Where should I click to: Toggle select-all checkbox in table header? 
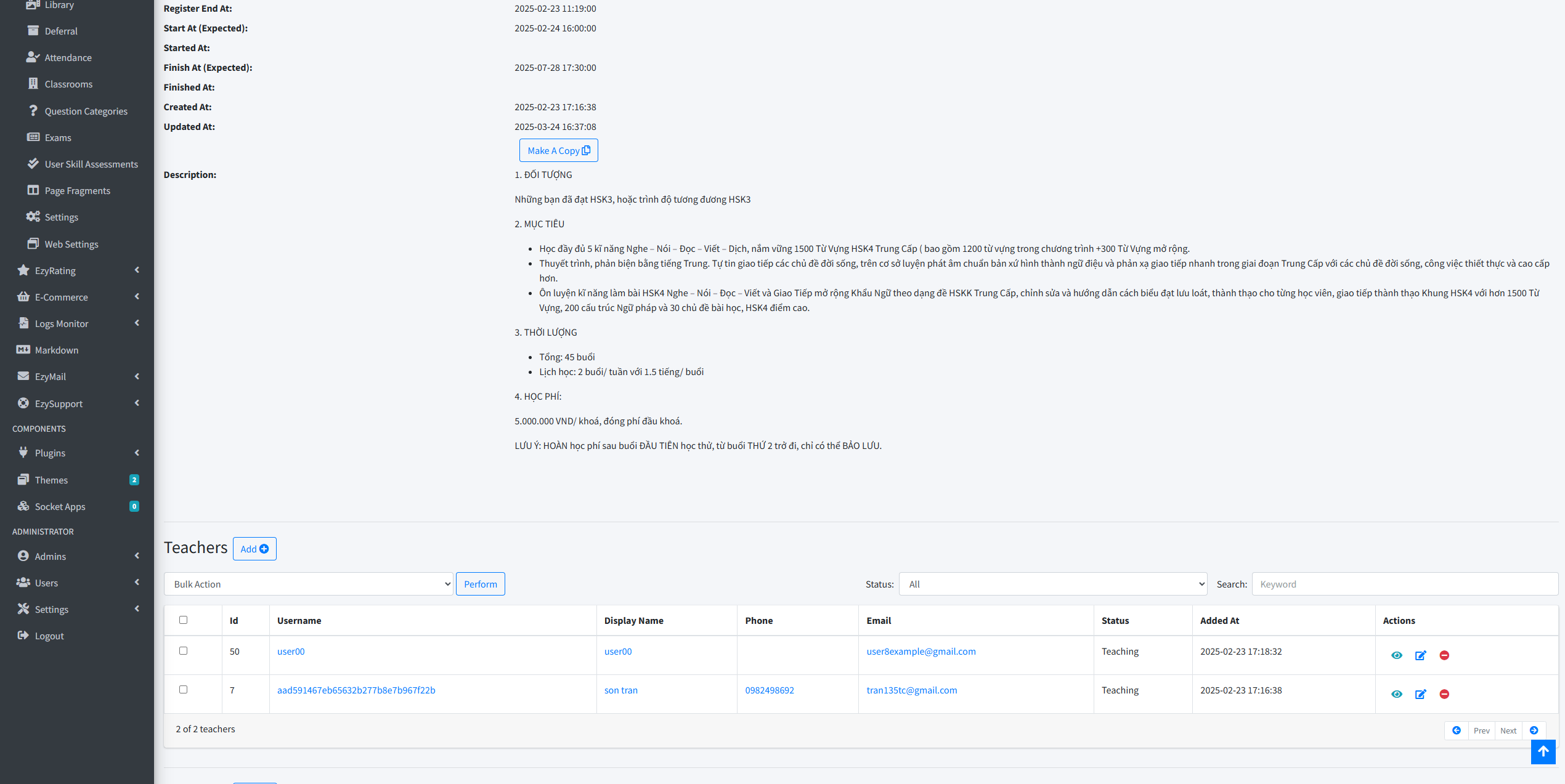pyautogui.click(x=183, y=620)
